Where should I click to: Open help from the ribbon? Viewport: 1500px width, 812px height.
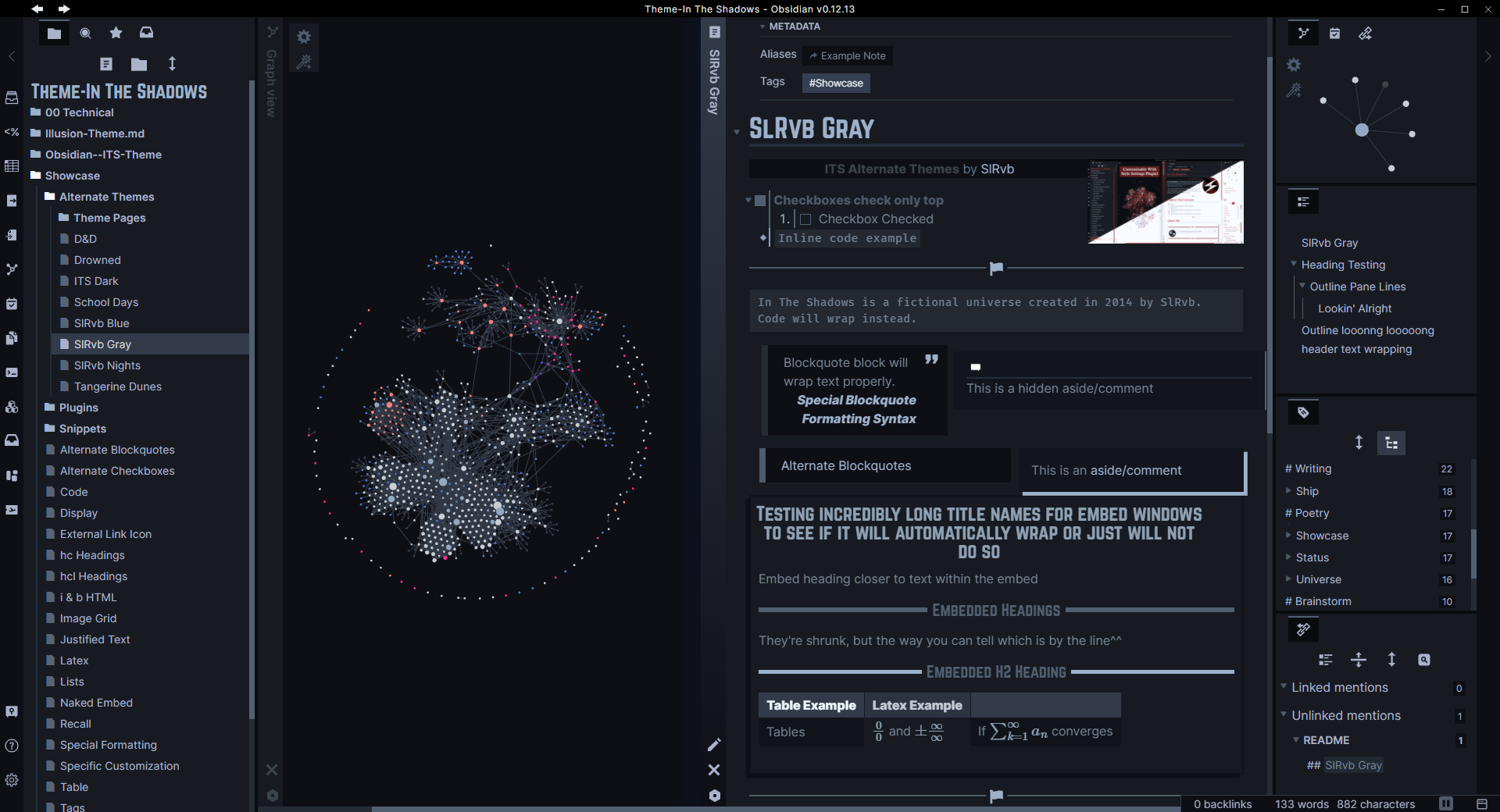tap(12, 746)
